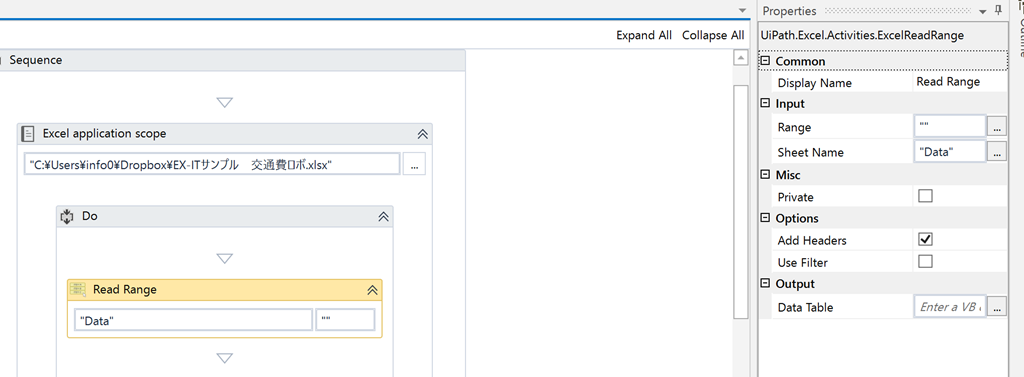Screen dimensions: 1024x377
Task: Click the Data Table output field
Action: tap(950, 306)
